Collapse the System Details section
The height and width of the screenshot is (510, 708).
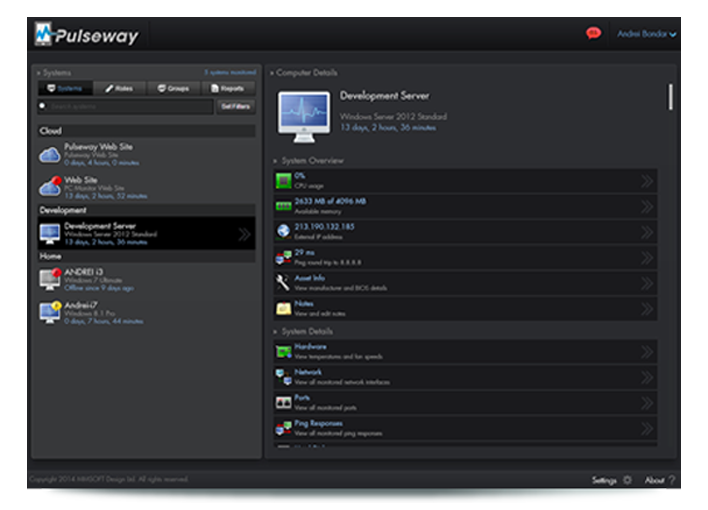pos(275,332)
